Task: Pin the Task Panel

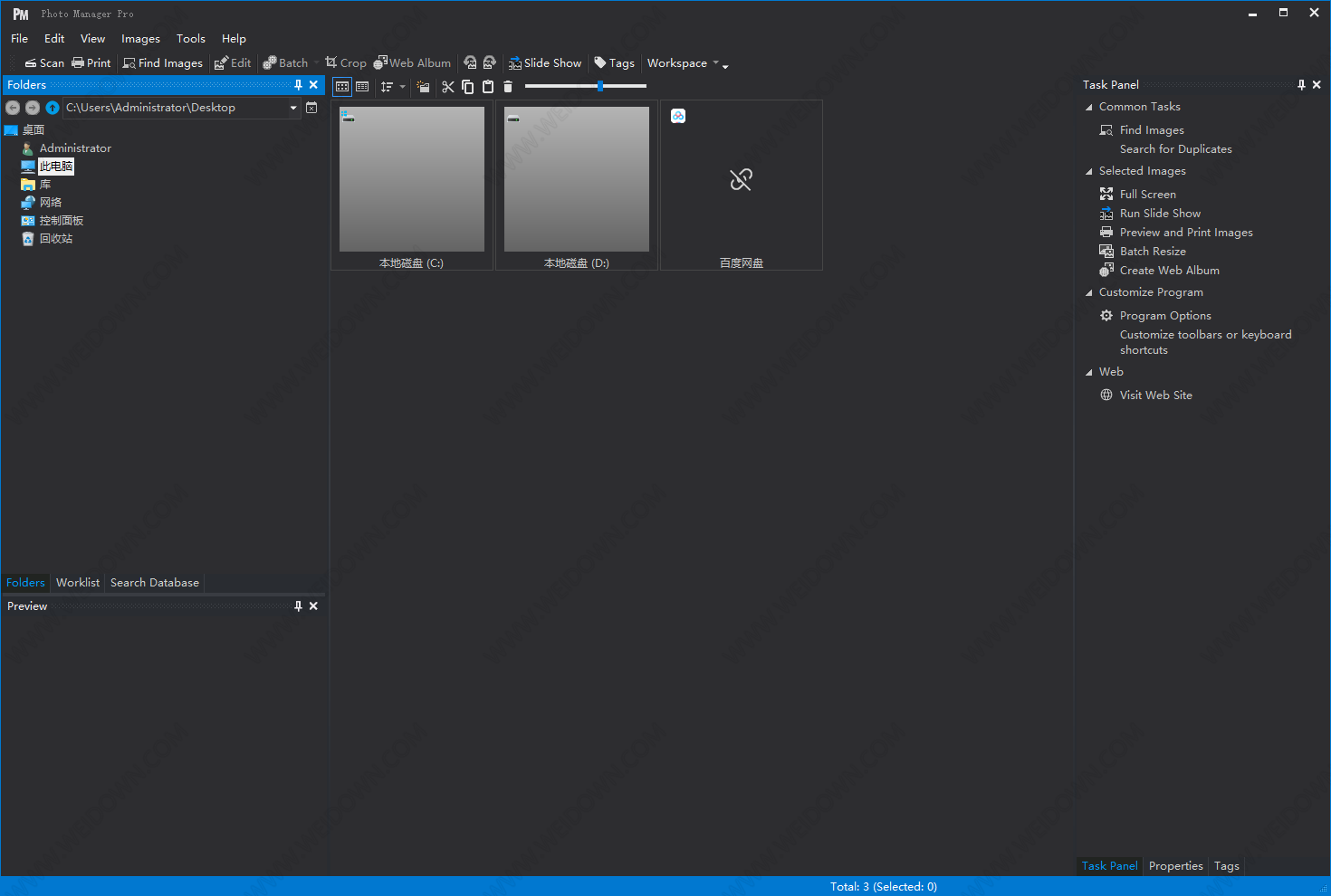Action: (x=1302, y=85)
